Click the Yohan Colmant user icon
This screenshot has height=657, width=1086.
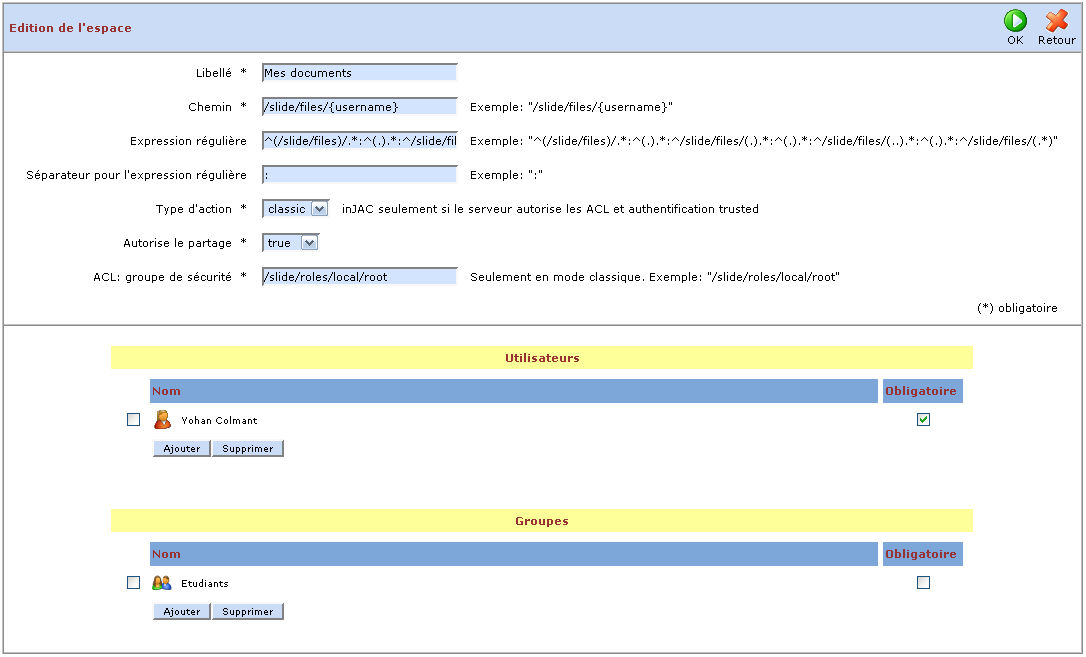click(x=162, y=420)
